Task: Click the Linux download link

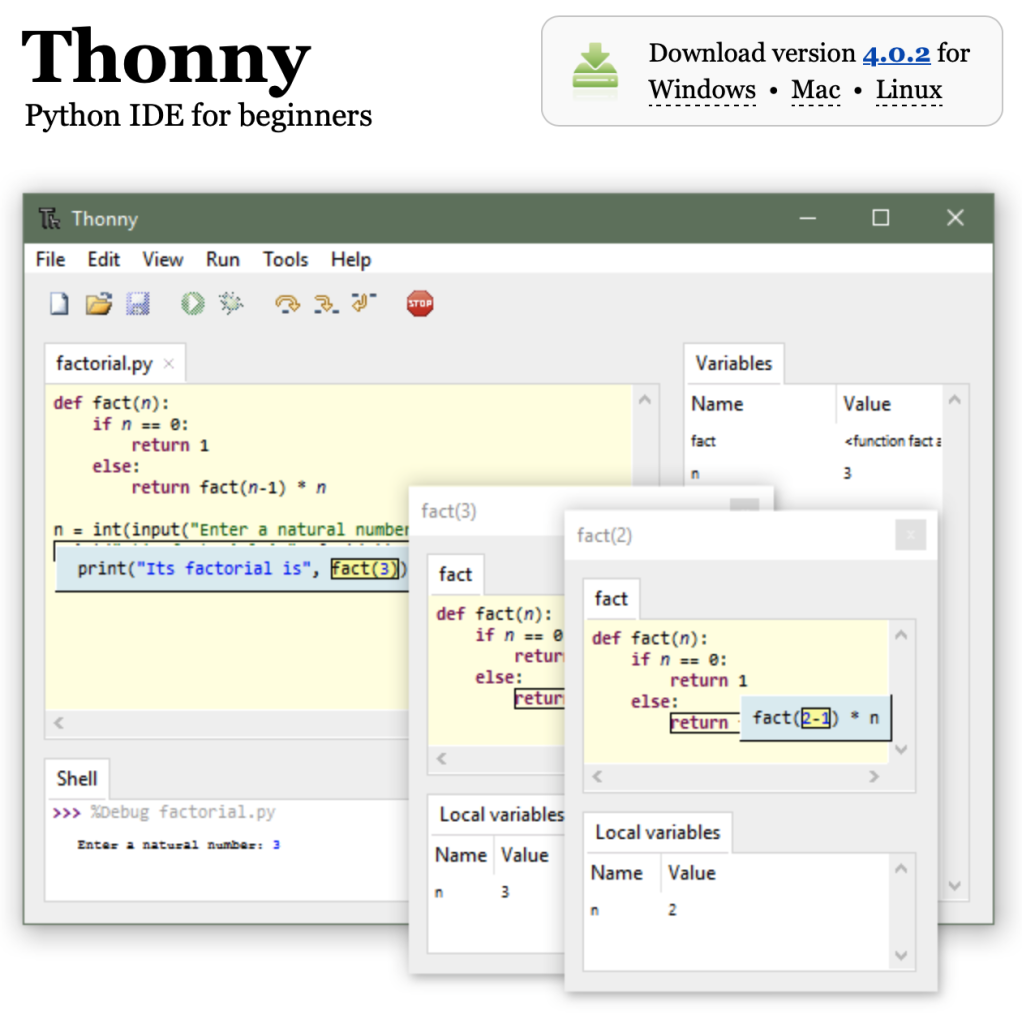Action: (908, 89)
